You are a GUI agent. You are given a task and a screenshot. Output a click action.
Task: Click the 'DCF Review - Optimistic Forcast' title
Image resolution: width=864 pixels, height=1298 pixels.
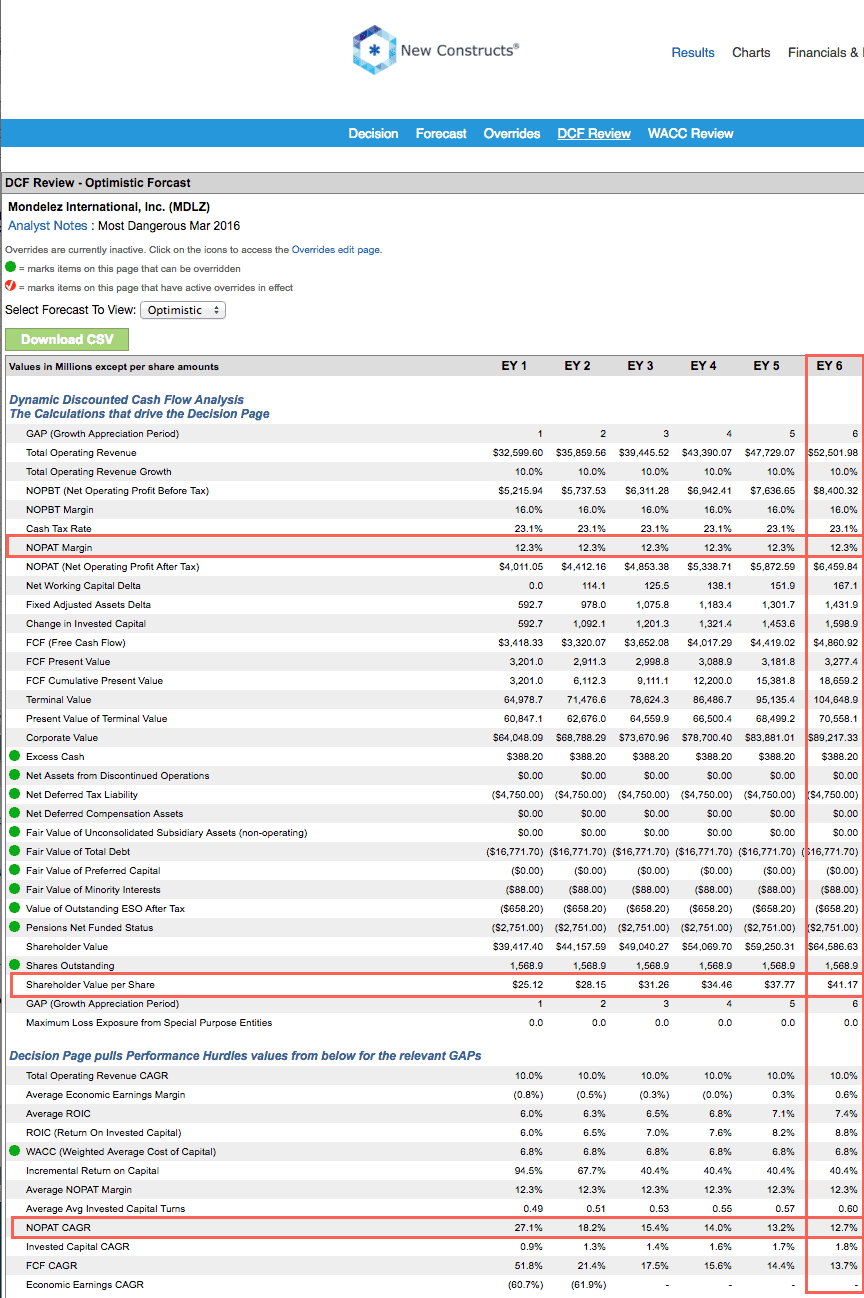pos(98,183)
